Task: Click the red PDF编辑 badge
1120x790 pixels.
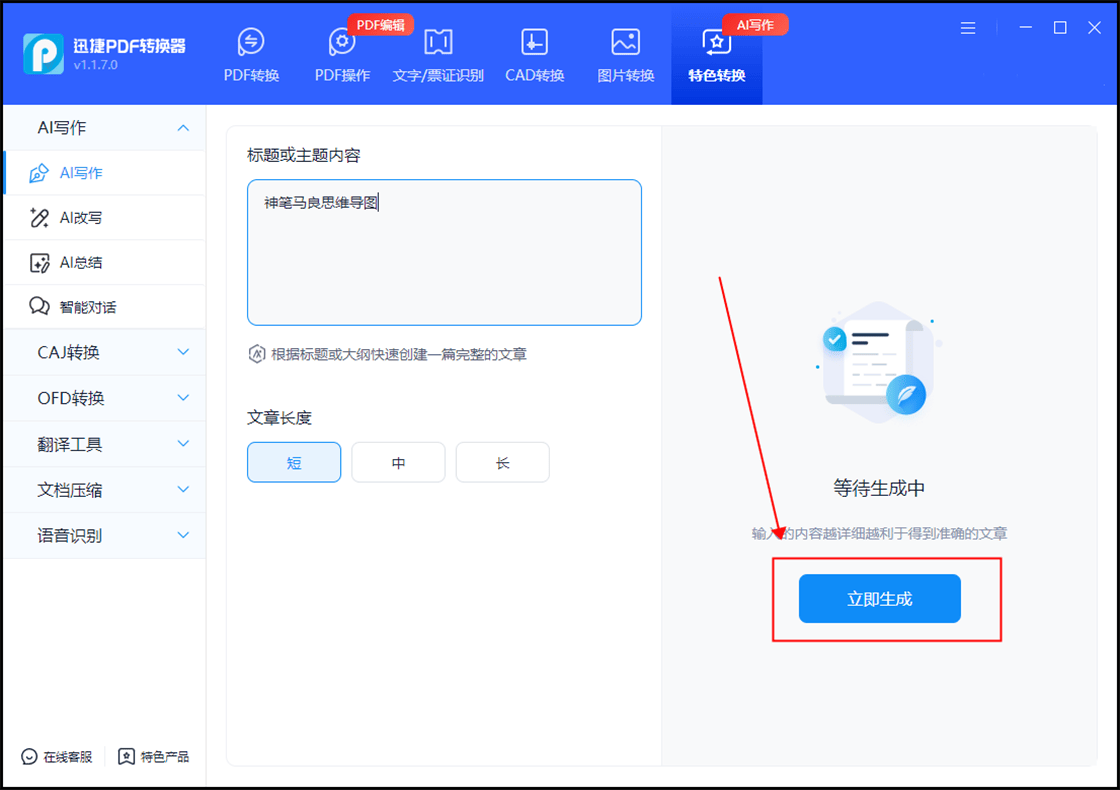Action: (x=381, y=25)
